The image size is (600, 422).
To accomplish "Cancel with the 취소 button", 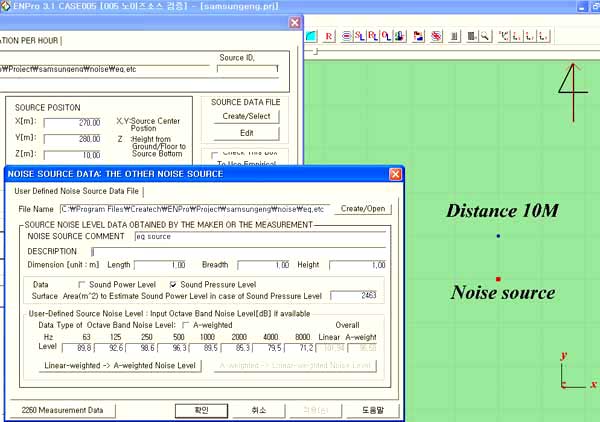I will 259,411.
